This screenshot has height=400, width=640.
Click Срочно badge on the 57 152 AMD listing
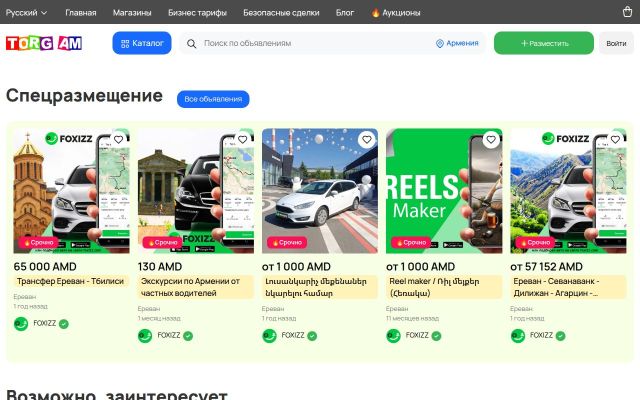[x=535, y=242]
